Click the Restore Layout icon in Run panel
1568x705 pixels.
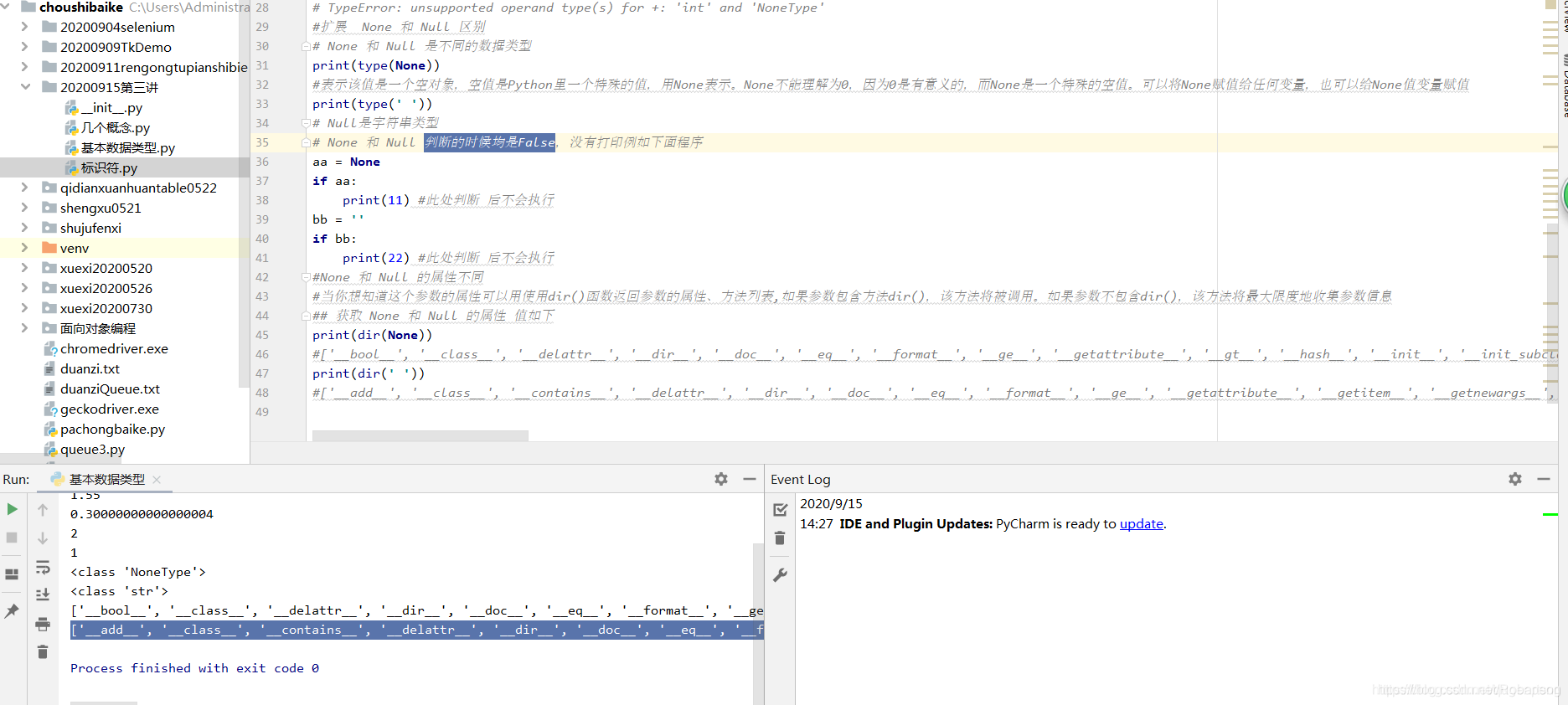[x=12, y=574]
